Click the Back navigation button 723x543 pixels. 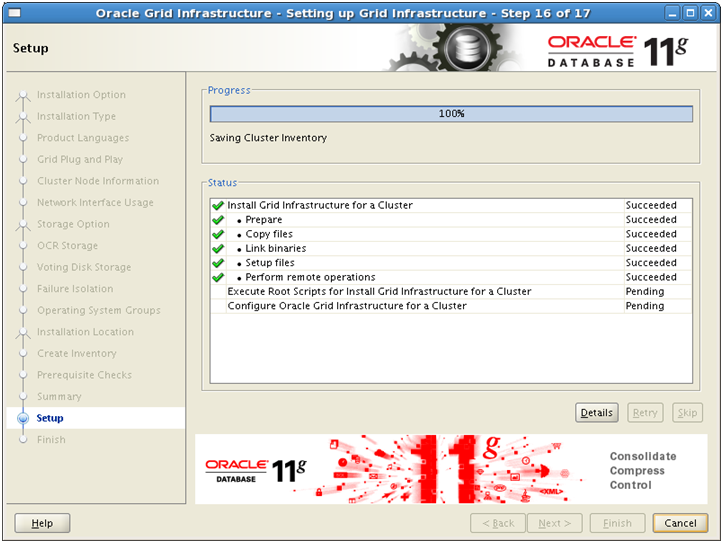point(498,523)
